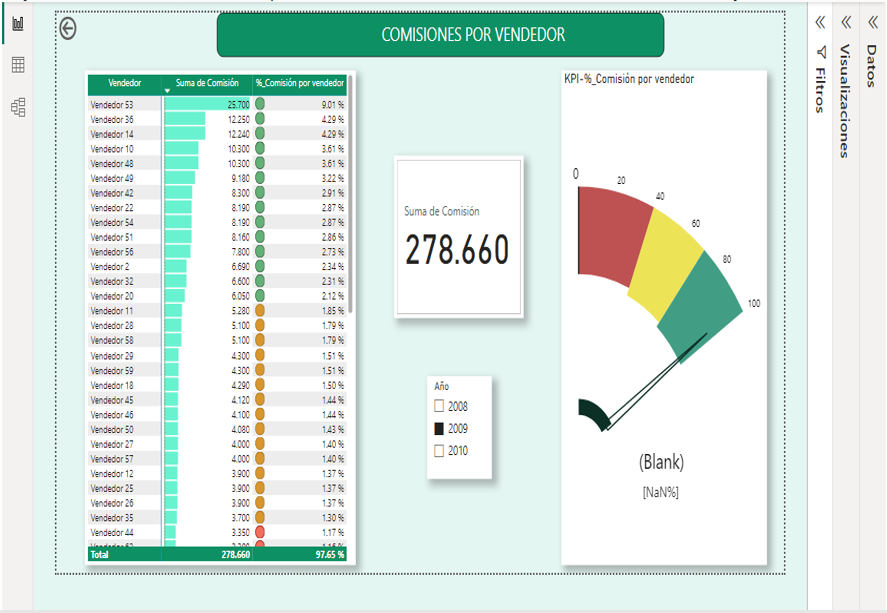
Task: Click orange status icon for Vendedor 45
Action: pos(260,399)
